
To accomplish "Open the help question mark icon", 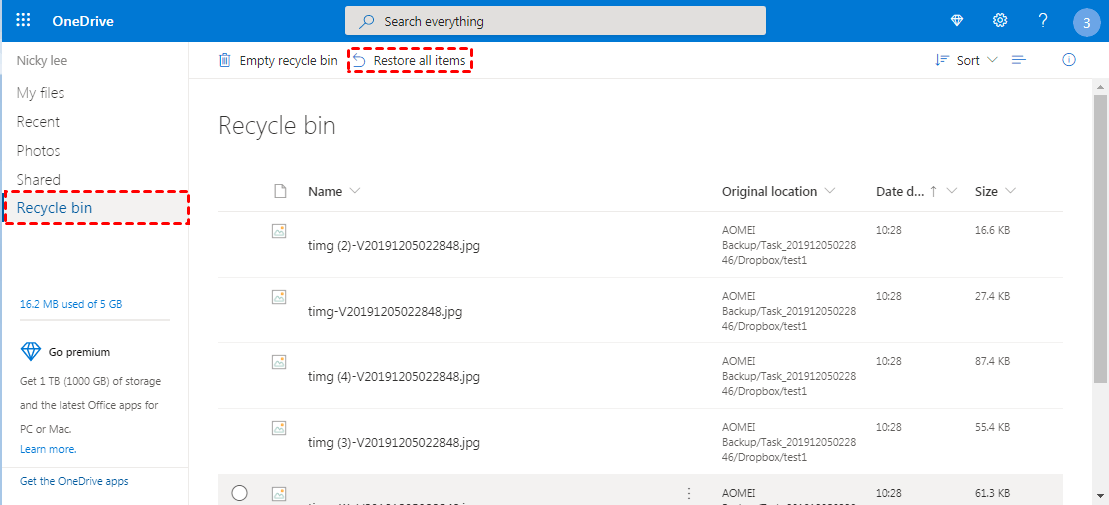I will 1043,21.
